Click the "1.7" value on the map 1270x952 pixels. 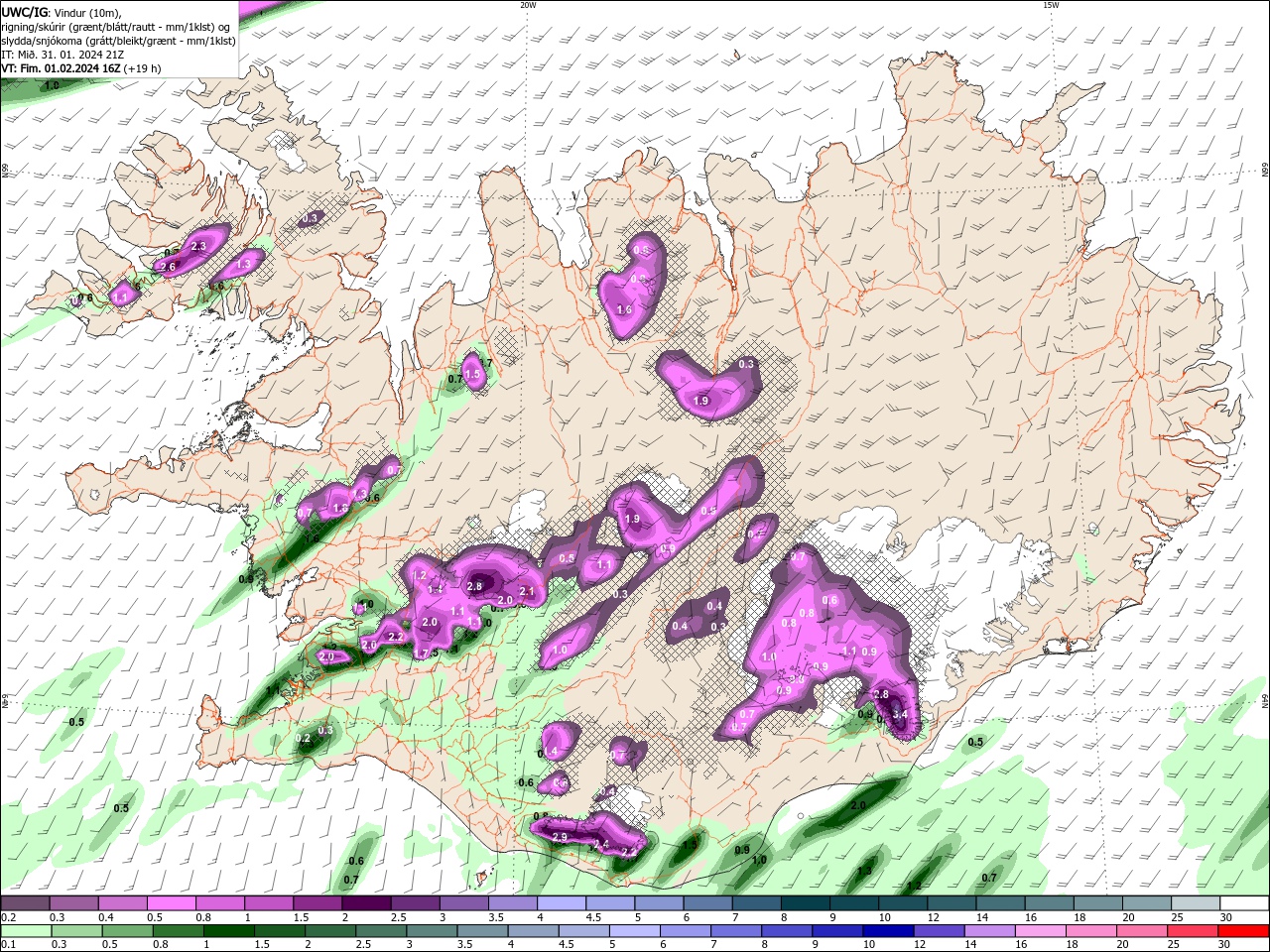[421, 654]
